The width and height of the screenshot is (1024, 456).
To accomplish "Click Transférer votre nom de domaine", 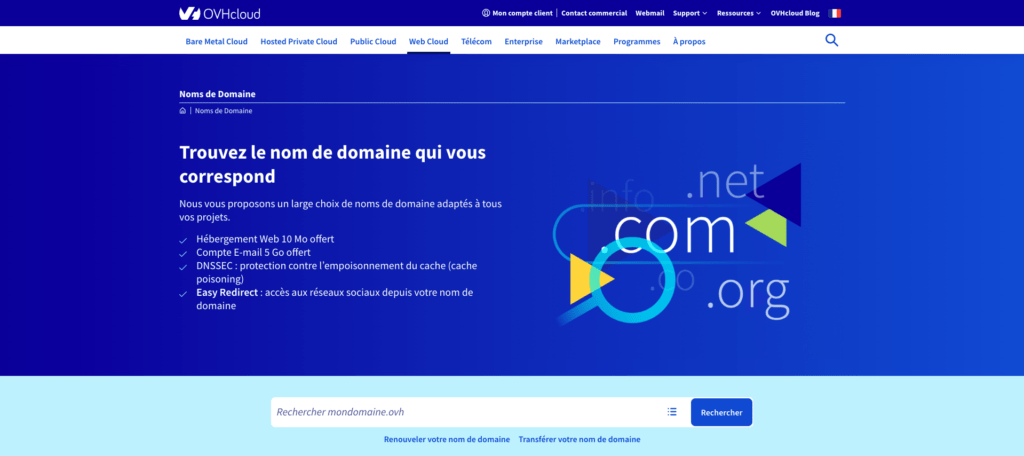I will (579, 440).
